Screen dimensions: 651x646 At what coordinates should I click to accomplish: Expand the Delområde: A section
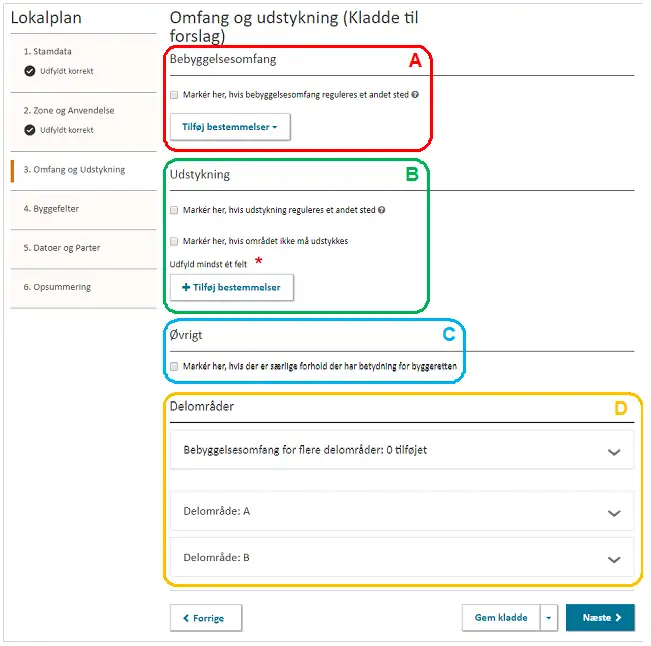614,512
